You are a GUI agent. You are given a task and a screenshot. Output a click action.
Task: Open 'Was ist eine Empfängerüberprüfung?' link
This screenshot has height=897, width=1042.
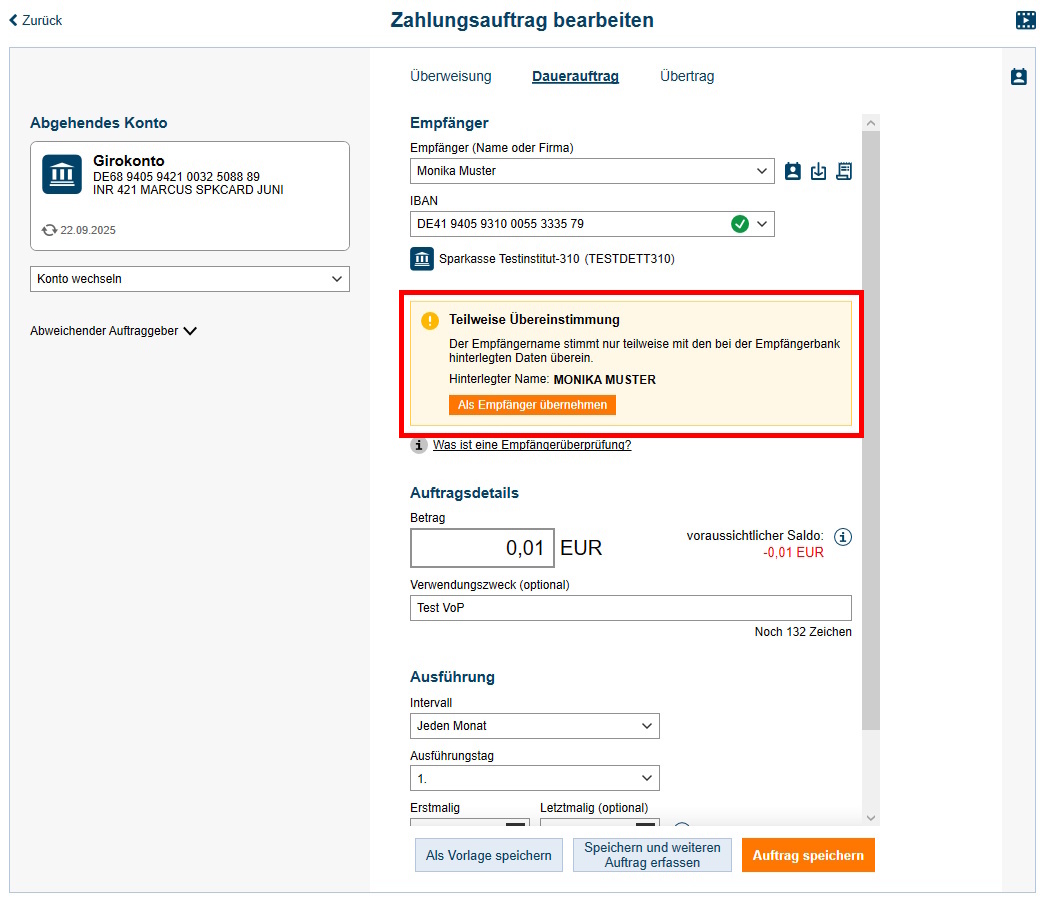pos(531,445)
